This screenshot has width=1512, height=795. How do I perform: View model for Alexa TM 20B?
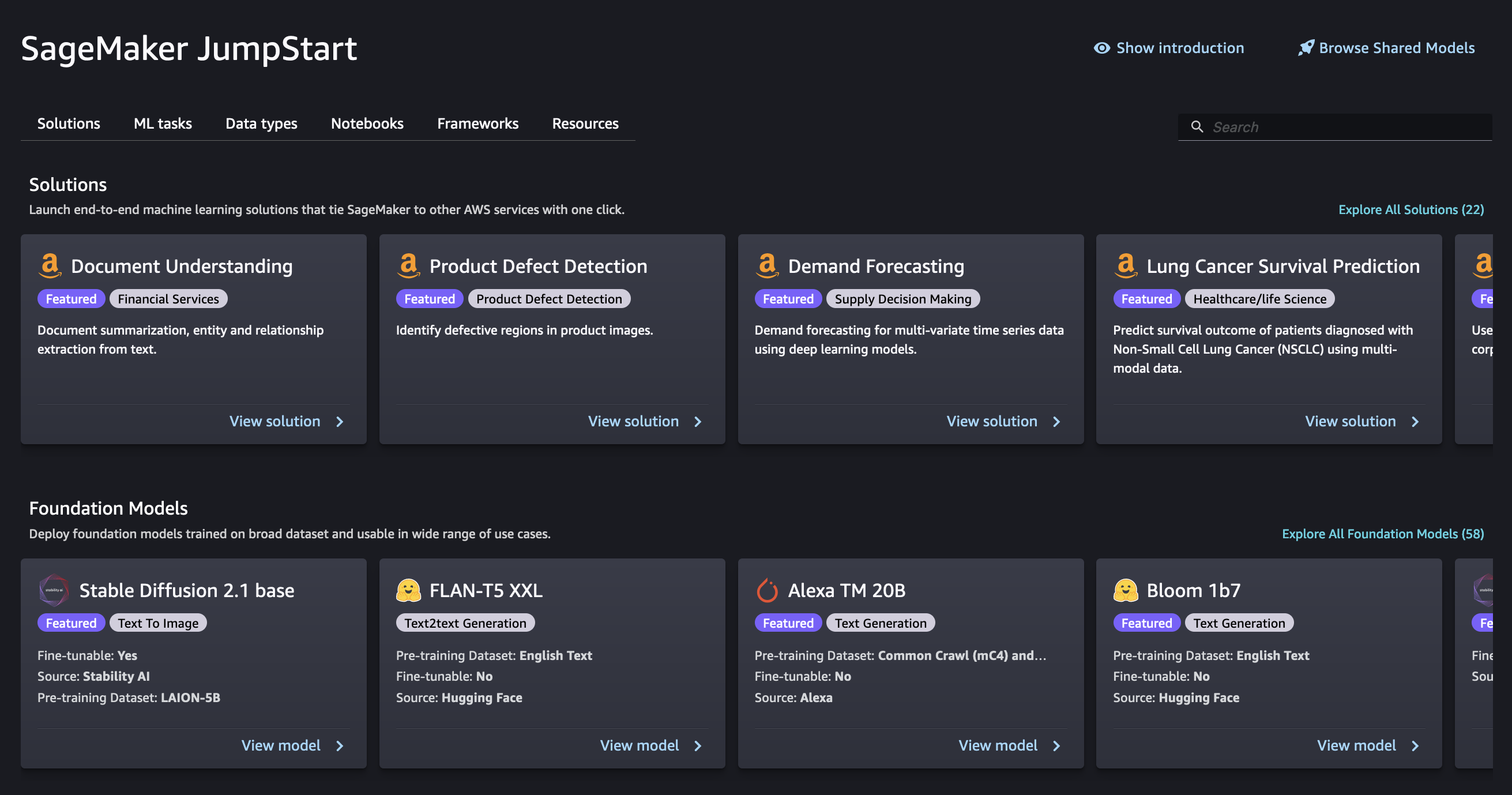coord(998,745)
